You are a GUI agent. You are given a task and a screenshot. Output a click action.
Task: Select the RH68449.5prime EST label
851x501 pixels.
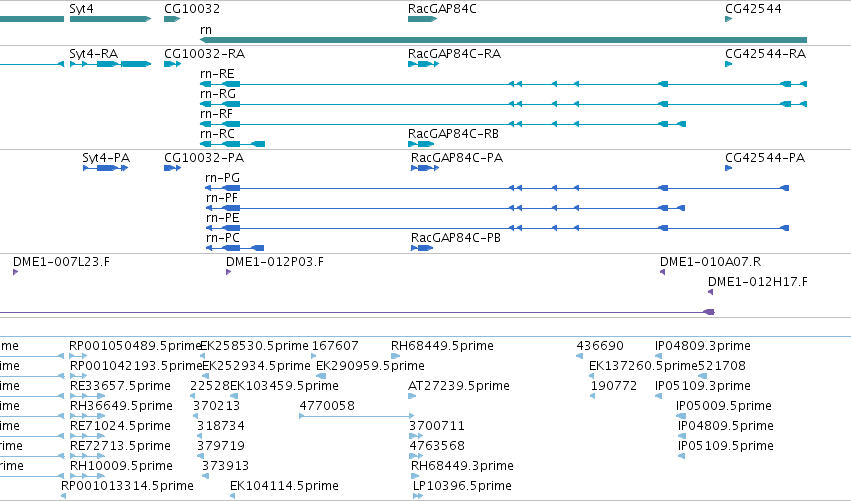click(442, 346)
